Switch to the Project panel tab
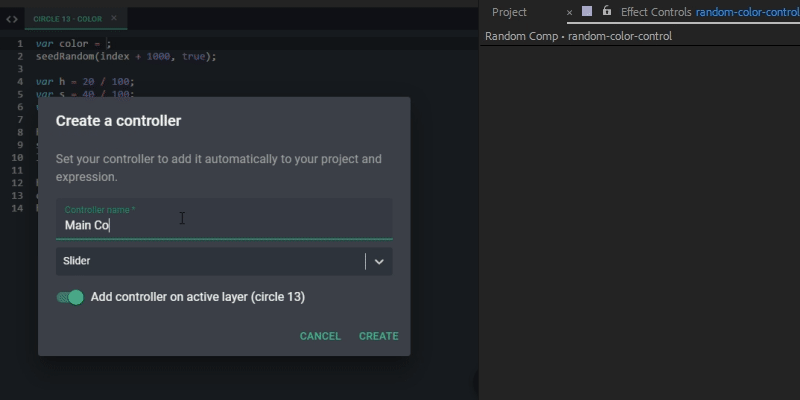Image resolution: width=800 pixels, height=400 pixels. 509,12
